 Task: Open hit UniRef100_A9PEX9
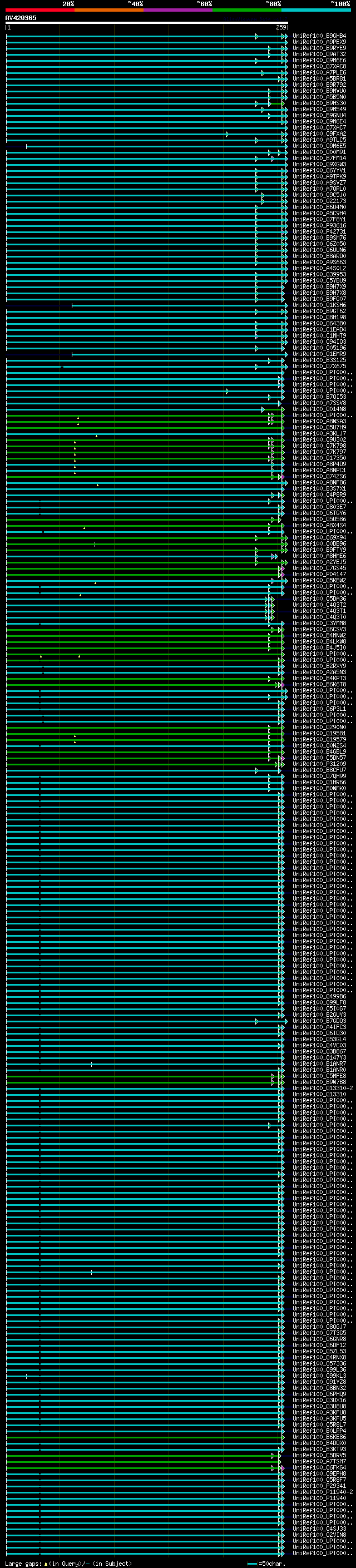pos(319,42)
